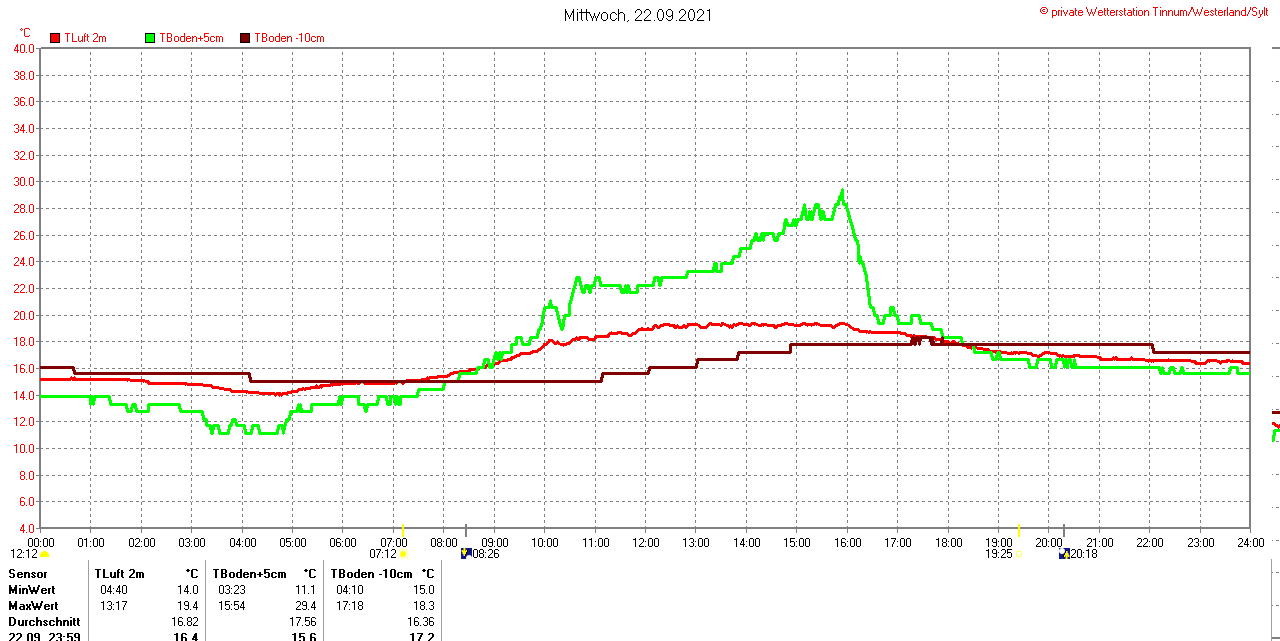Click the dark red TBoden -10cm legend swatch
This screenshot has width=1280, height=641.
click(245, 38)
